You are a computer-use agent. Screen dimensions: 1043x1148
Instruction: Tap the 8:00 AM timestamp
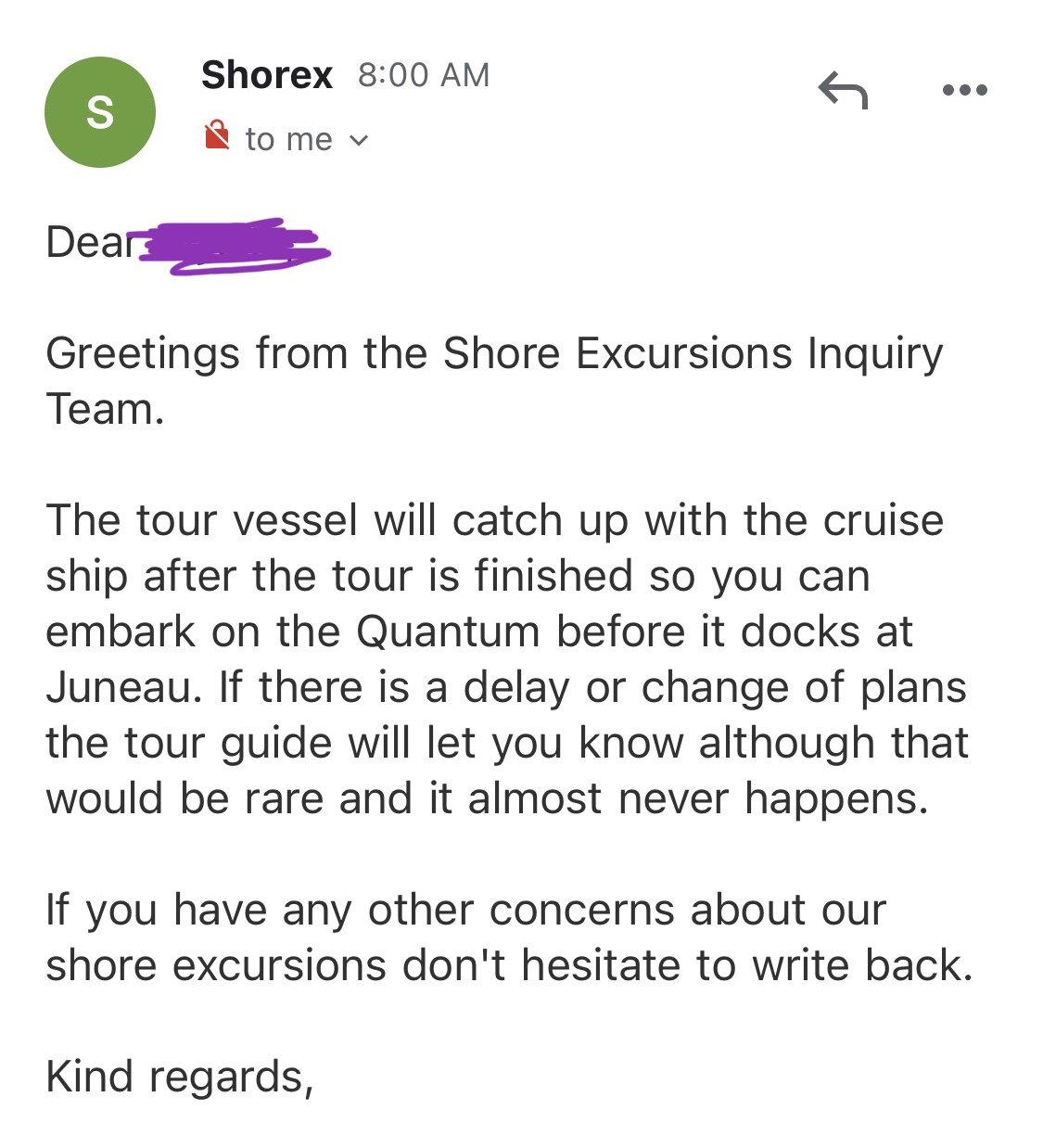[424, 75]
